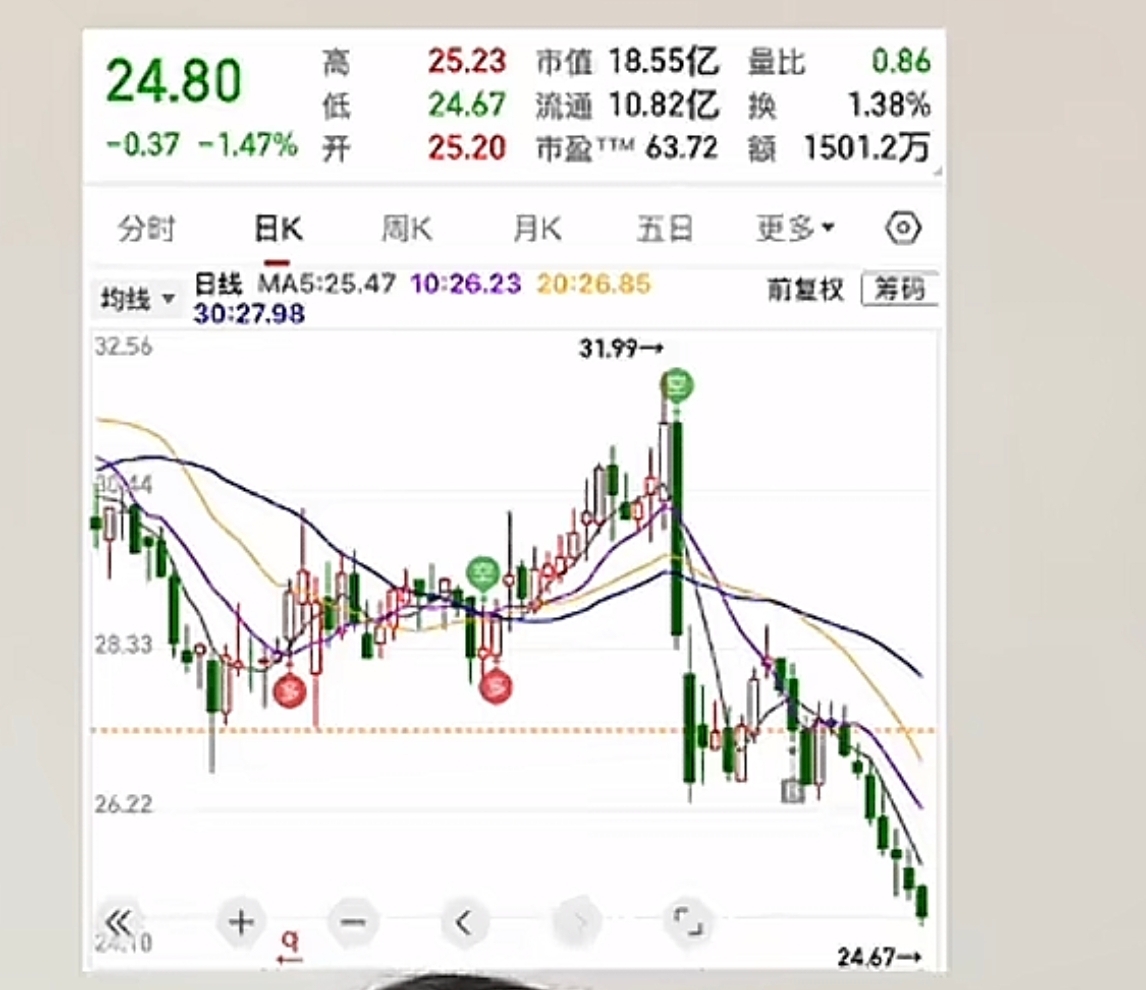Viewport: 1146px width, 990px height.
Task: Click the 量比 0.86 value
Action: [901, 61]
